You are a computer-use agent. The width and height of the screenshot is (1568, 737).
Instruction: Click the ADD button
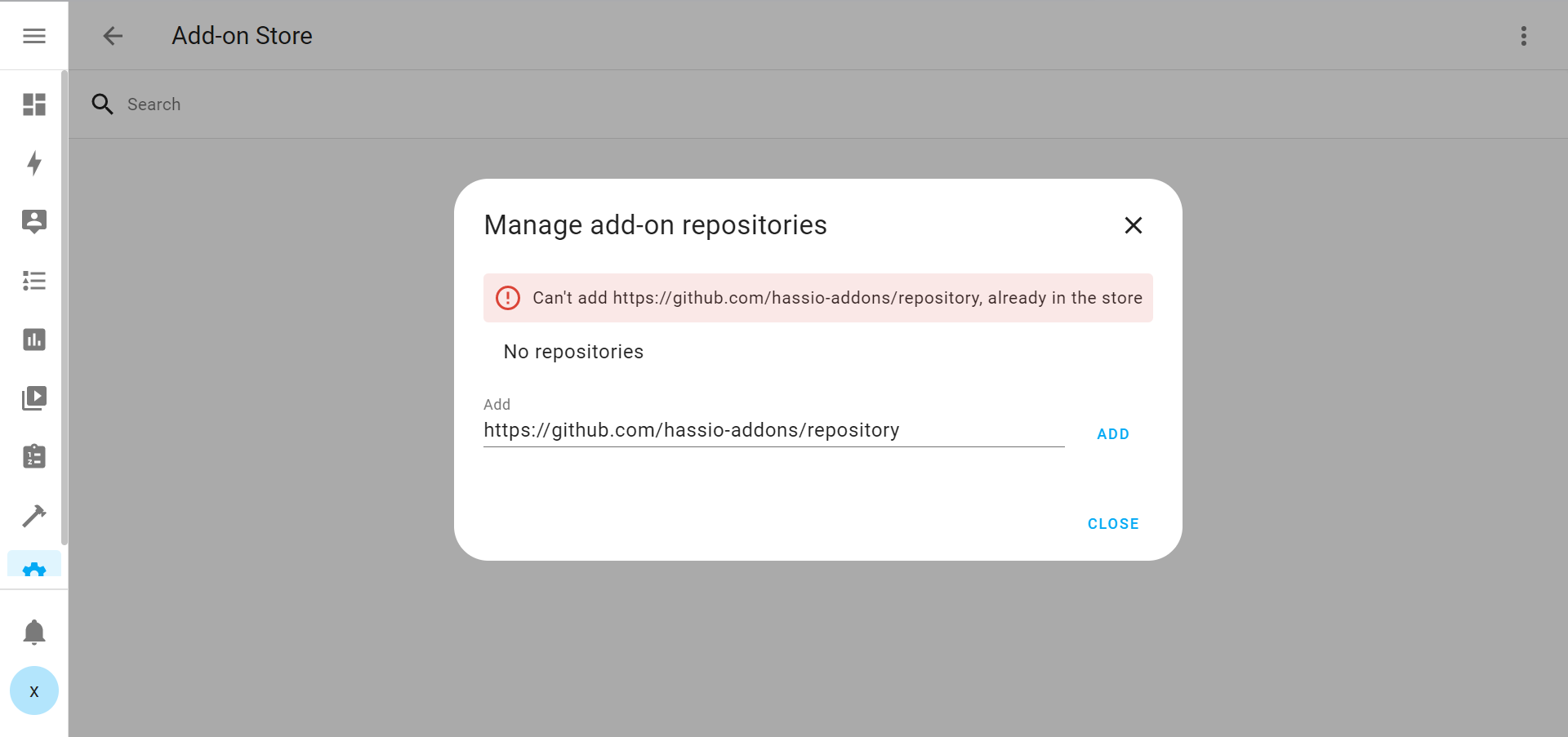coord(1112,433)
